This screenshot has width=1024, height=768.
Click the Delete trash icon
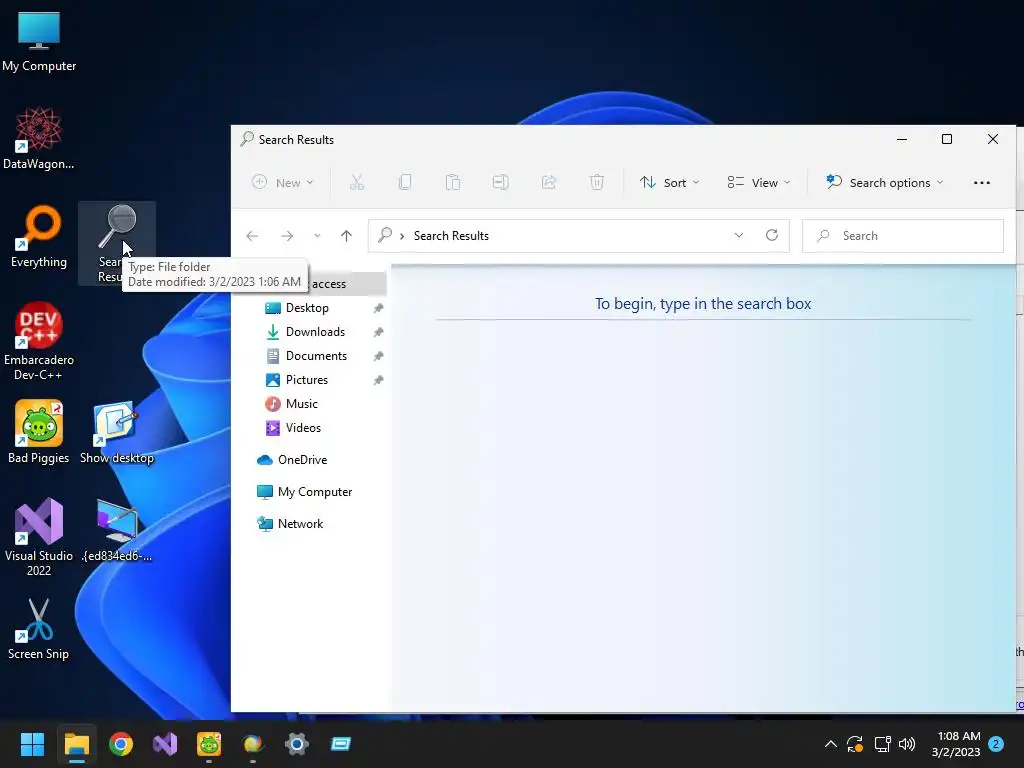tap(597, 183)
